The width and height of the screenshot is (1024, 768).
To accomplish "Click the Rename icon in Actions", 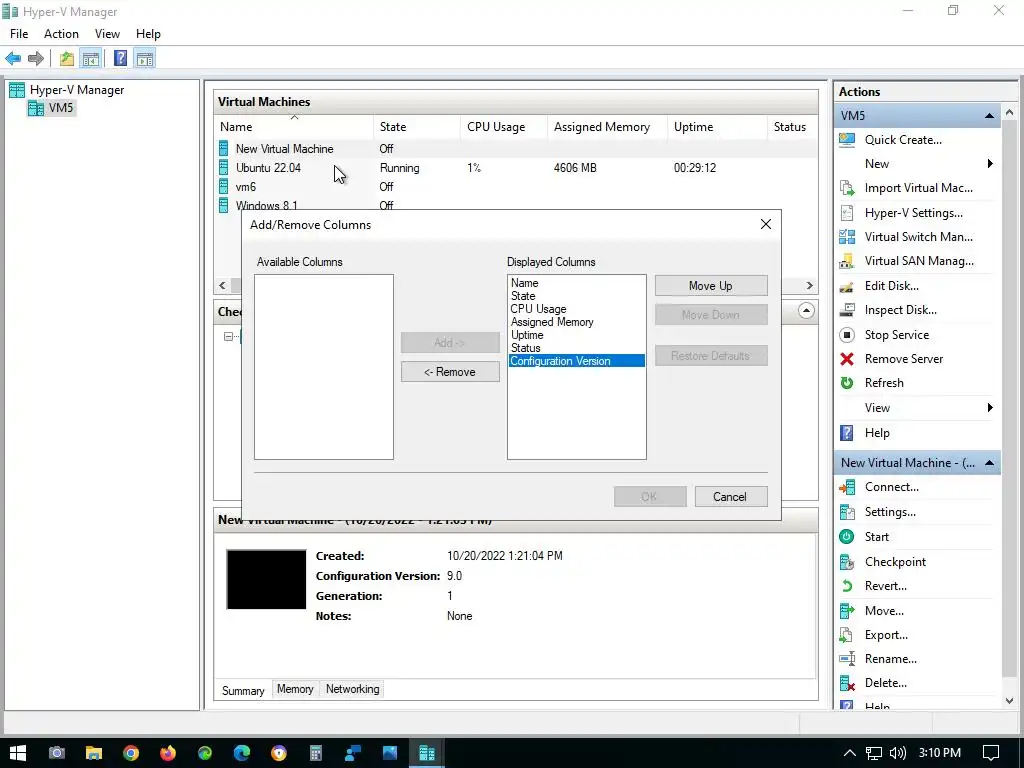I will pos(847,659).
